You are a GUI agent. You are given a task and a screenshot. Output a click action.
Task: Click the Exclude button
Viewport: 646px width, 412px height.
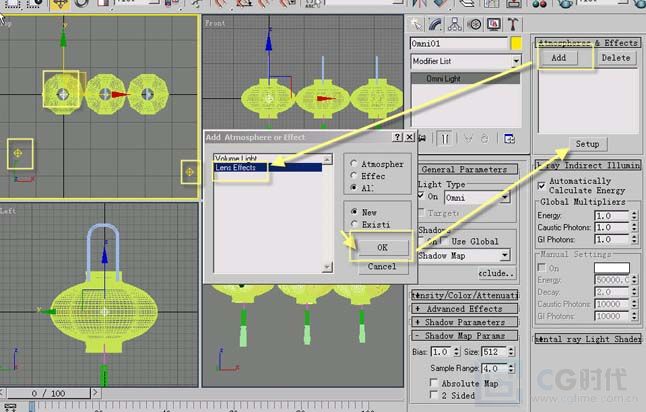(x=497, y=273)
